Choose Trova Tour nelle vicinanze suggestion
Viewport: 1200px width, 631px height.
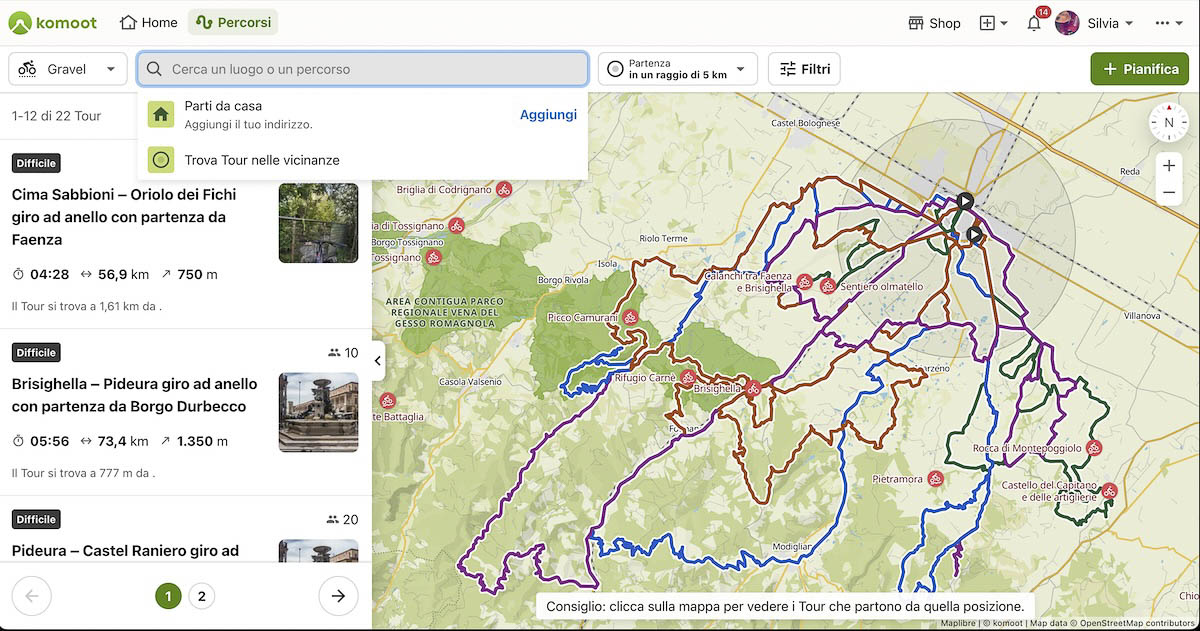262,160
